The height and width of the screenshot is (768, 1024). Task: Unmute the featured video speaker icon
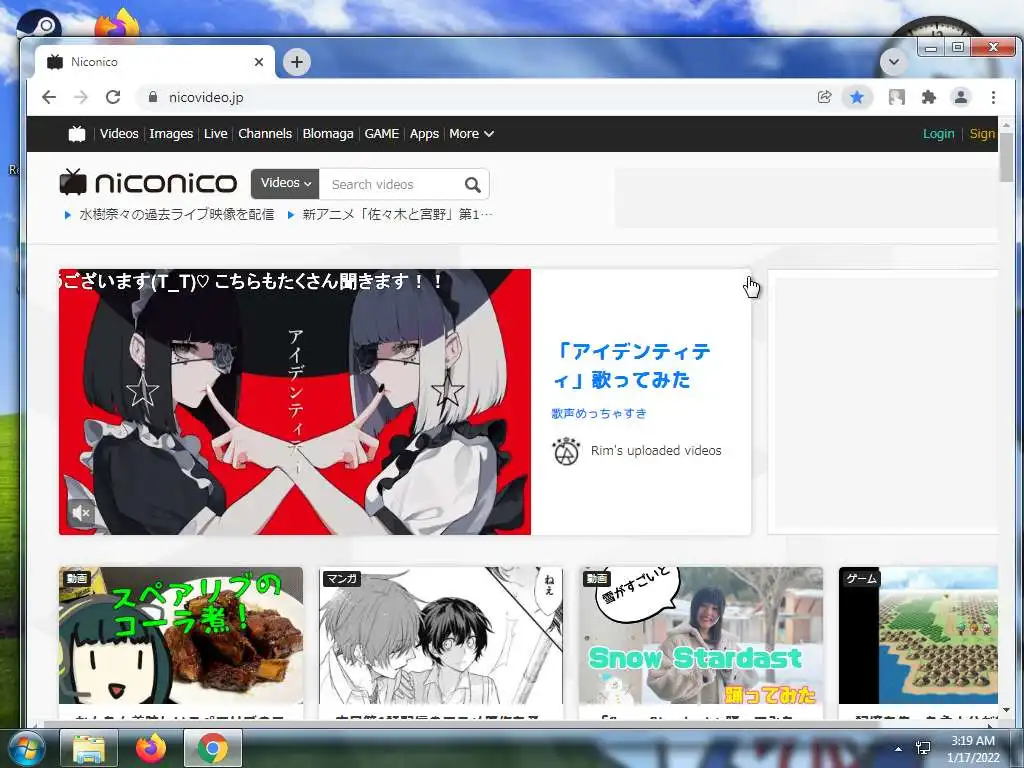[x=80, y=513]
